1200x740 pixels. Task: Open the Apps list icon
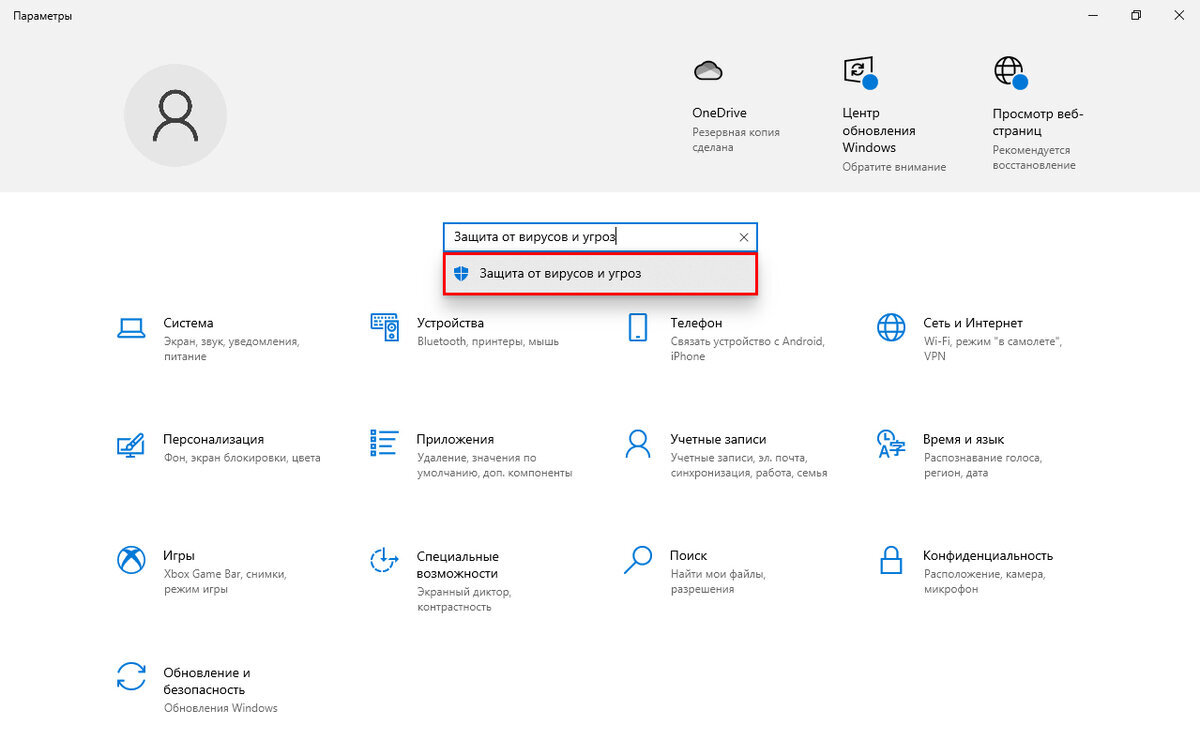click(384, 444)
